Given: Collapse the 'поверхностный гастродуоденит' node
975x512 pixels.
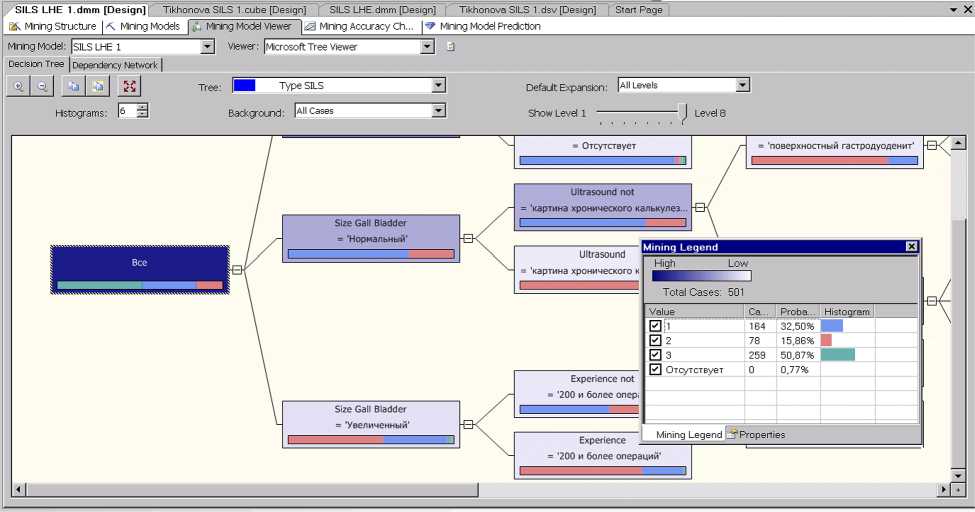Looking at the screenshot, I should [x=931, y=145].
